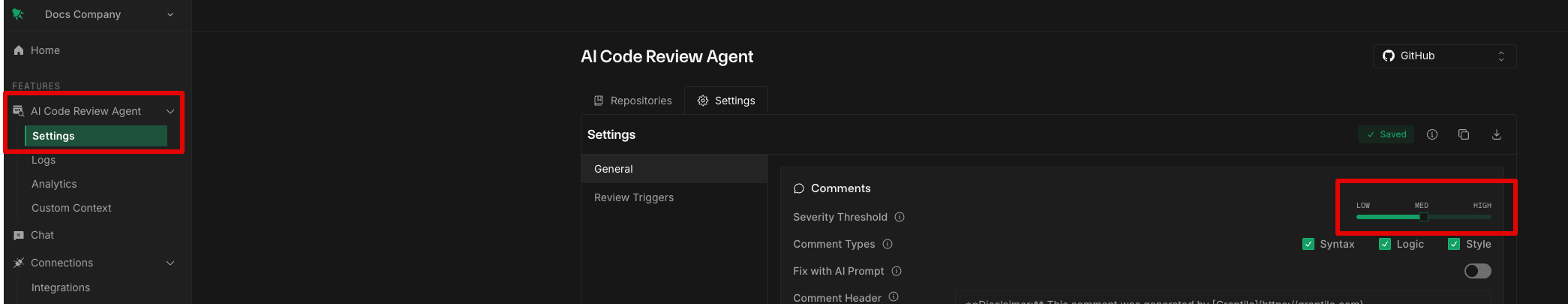Image resolution: width=1568 pixels, height=304 pixels.
Task: Open Integrations in the sidebar
Action: pyautogui.click(x=61, y=287)
